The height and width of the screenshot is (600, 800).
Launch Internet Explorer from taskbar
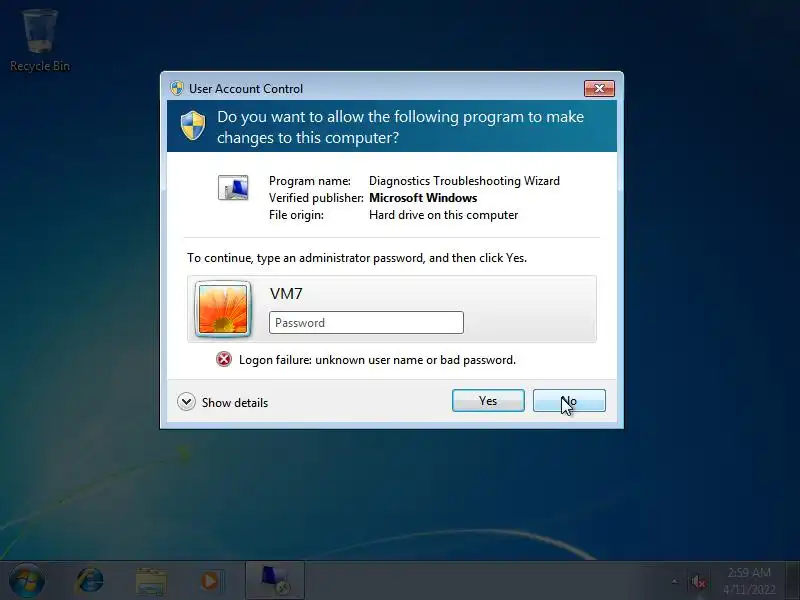pos(90,581)
